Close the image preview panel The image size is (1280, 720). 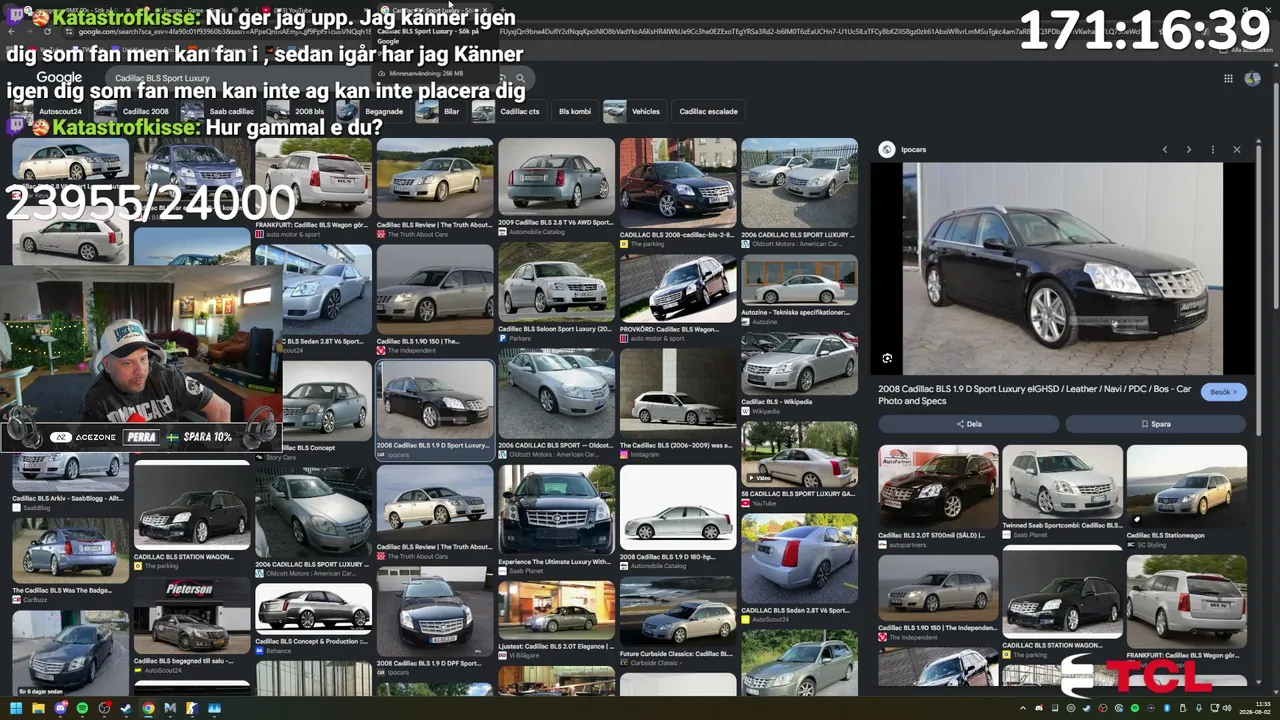pyautogui.click(x=1237, y=150)
